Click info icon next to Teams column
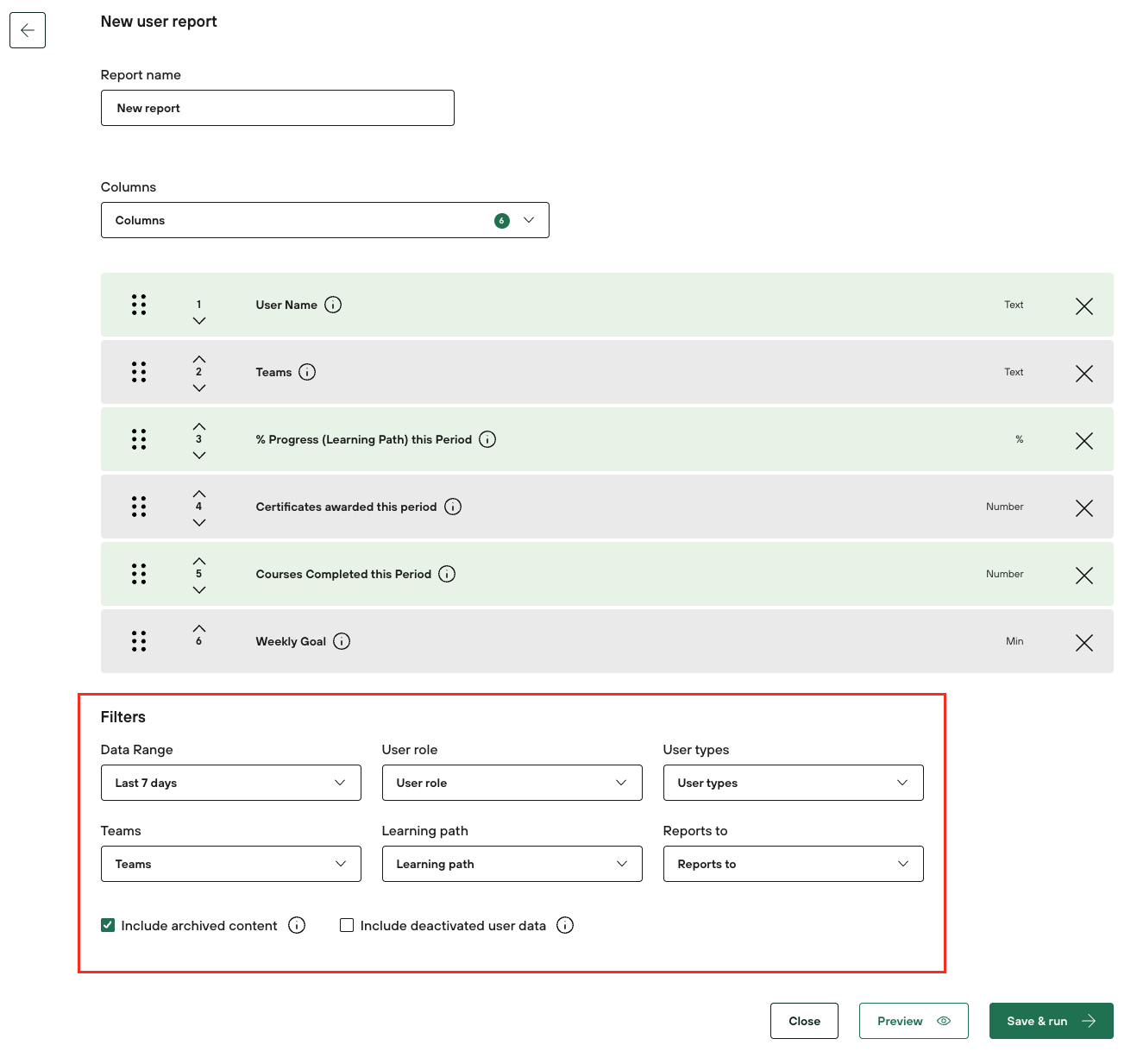The image size is (1137, 1064). tap(307, 372)
